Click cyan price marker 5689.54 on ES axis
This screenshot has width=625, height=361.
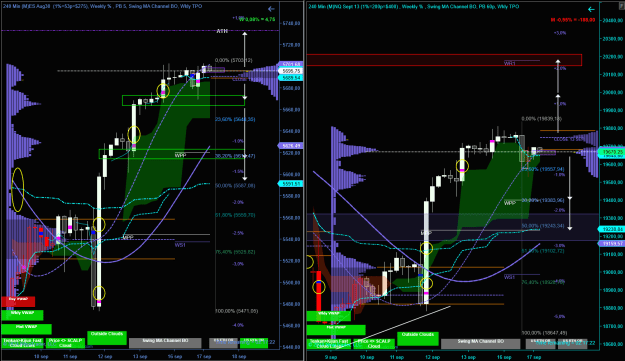tap(291, 78)
